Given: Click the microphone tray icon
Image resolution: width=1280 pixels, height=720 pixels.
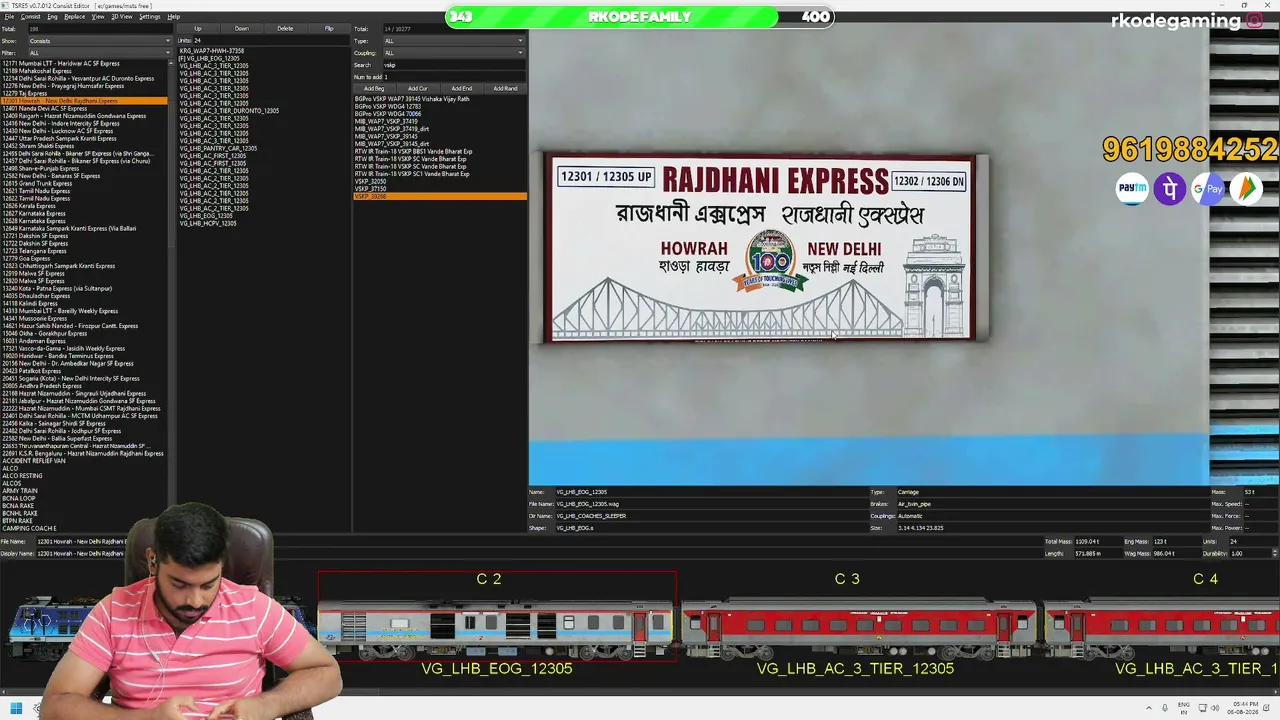Looking at the screenshot, I should pyautogui.click(x=1165, y=709).
